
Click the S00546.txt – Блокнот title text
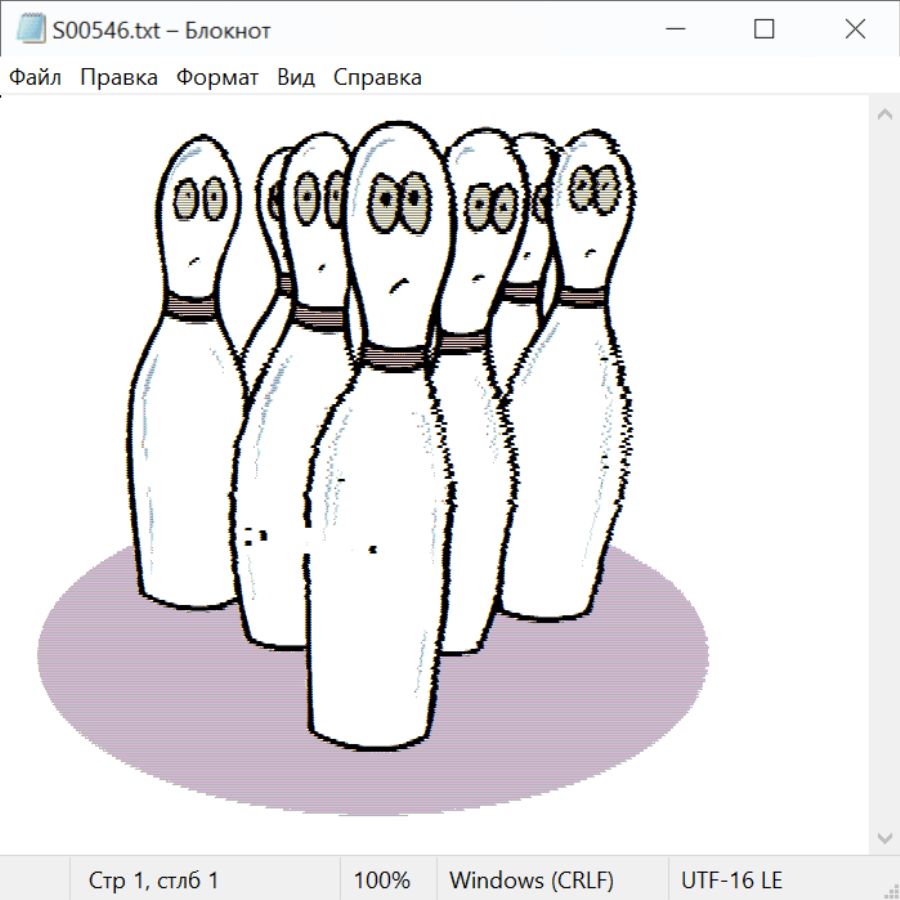pos(162,31)
